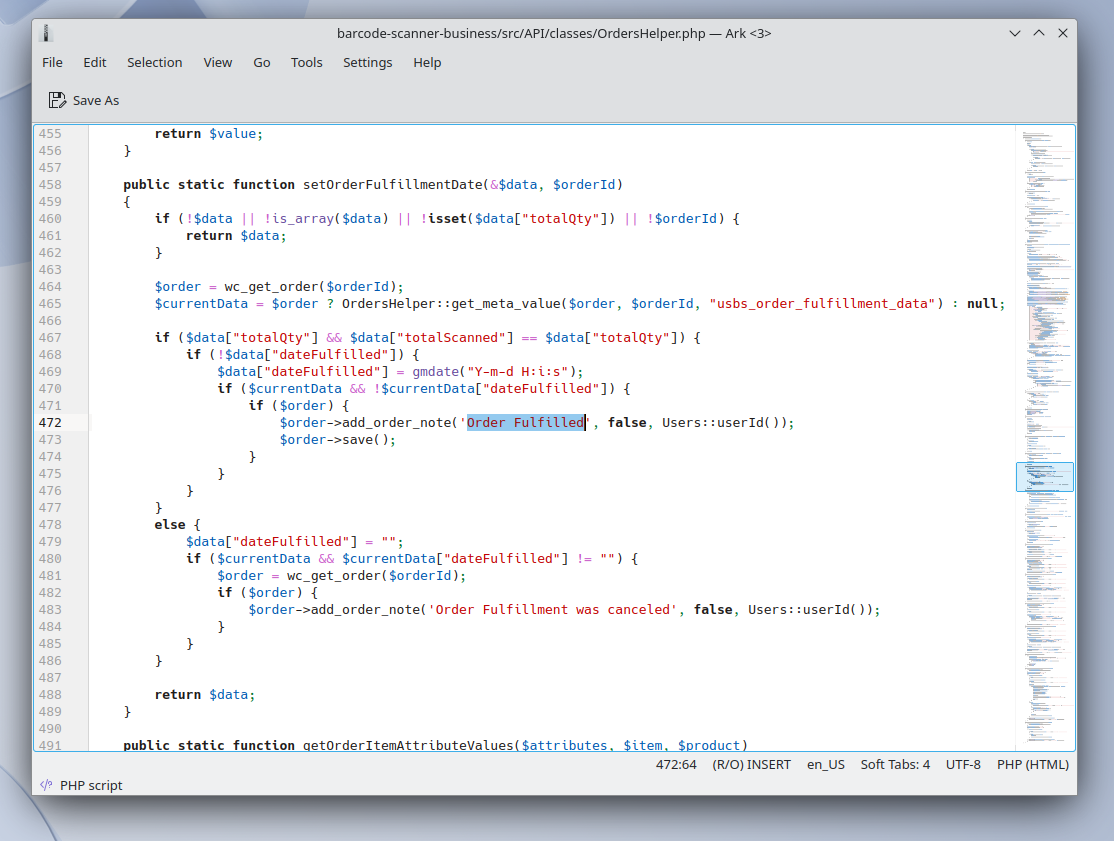Open the UTF-8 encoding selector
The width and height of the screenshot is (1114, 841).
[x=963, y=764]
